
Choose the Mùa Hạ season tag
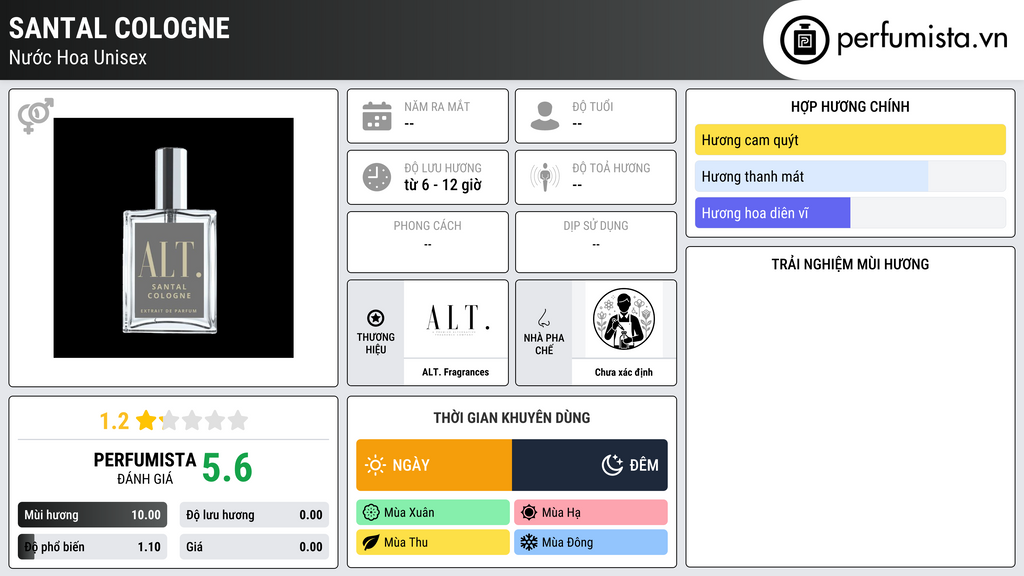[x=591, y=513]
